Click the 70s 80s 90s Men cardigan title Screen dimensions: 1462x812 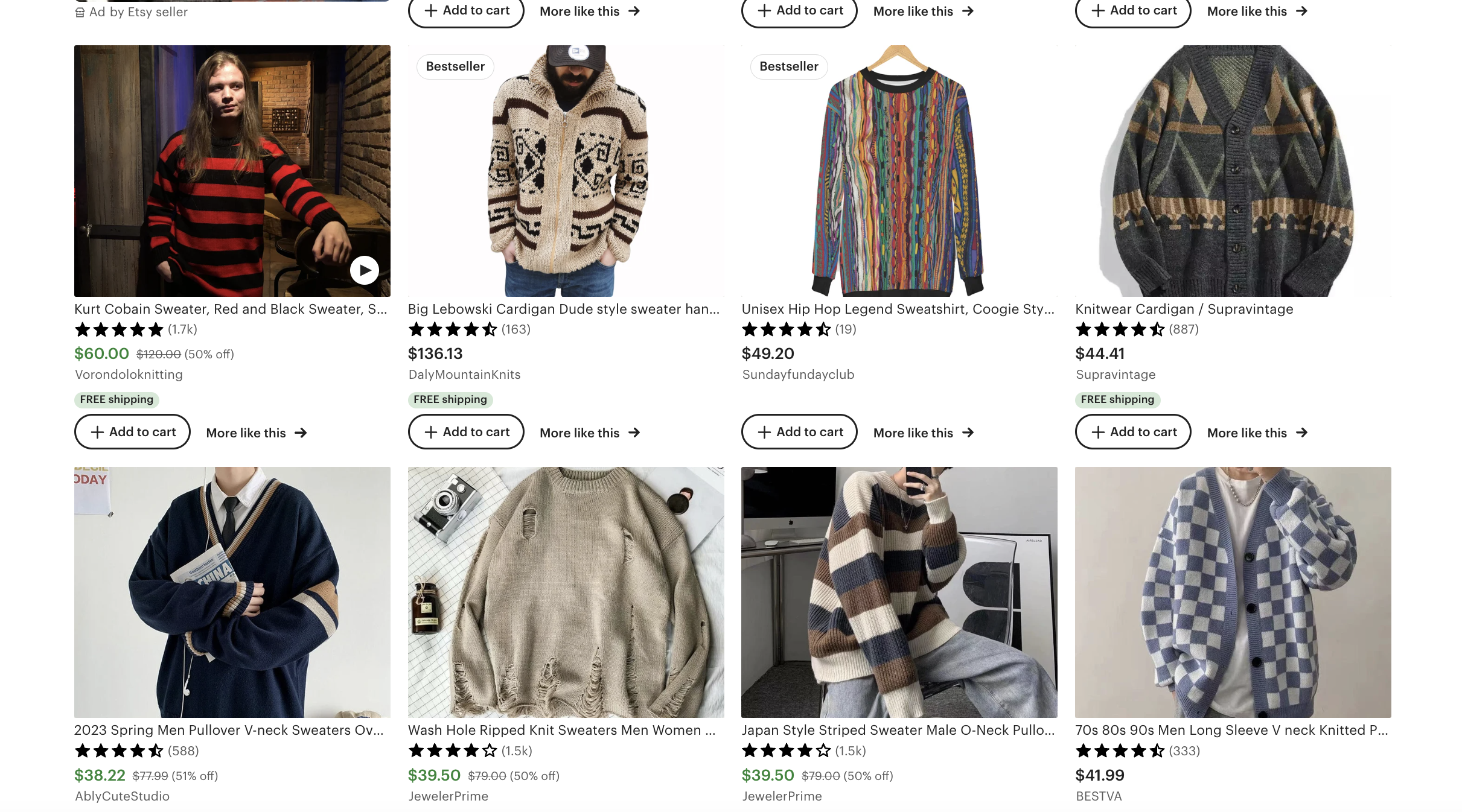1231,731
